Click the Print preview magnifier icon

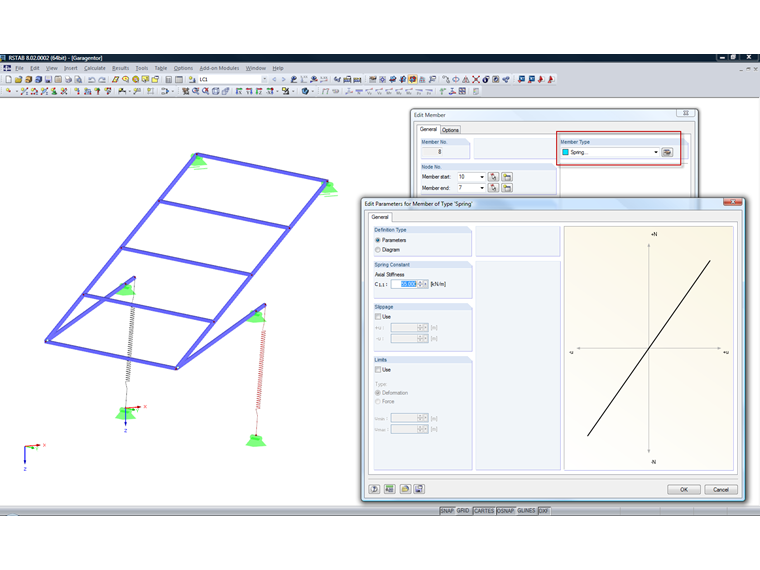point(78,79)
